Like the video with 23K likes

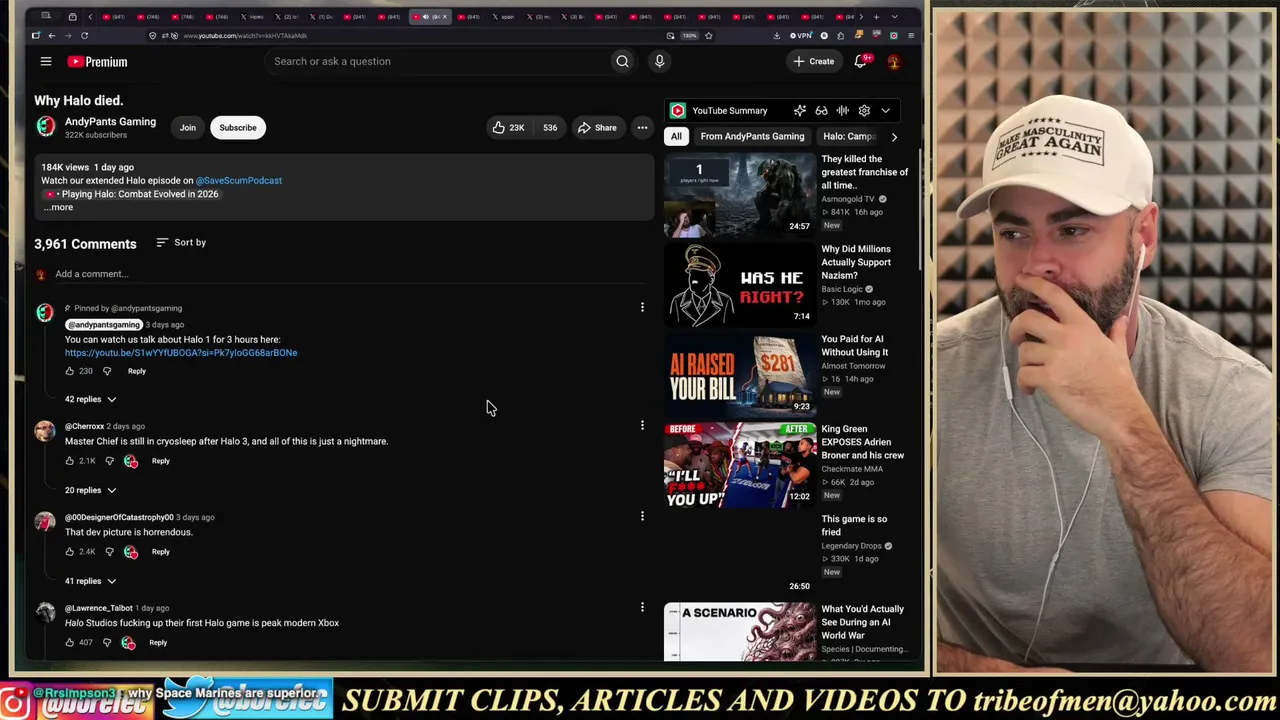pos(509,128)
